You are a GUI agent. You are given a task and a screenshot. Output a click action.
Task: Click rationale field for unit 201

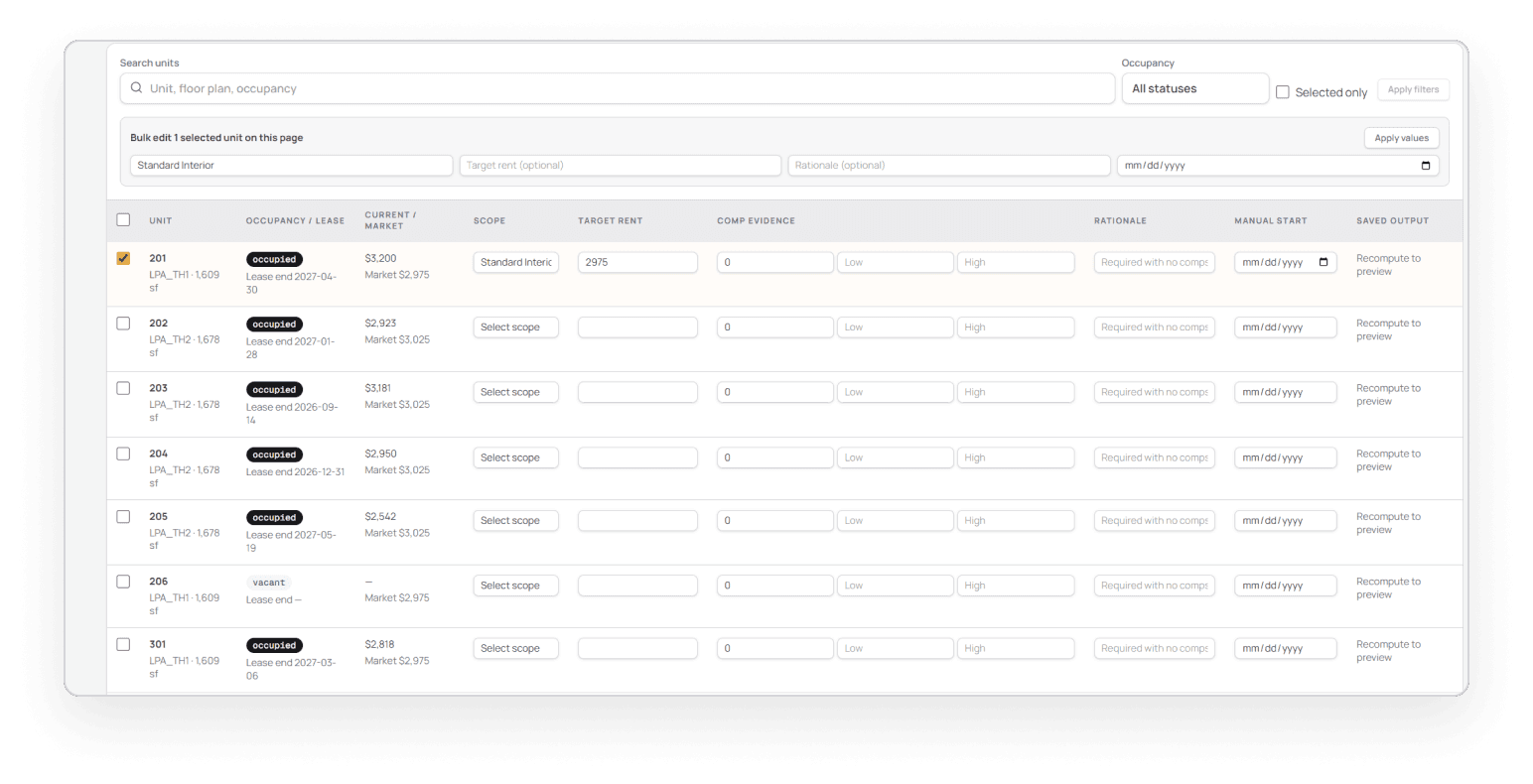coord(1155,263)
